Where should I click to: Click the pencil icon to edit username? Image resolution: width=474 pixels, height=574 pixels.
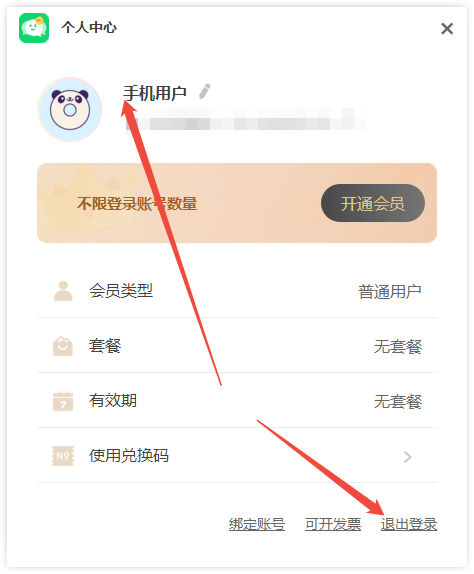205,92
